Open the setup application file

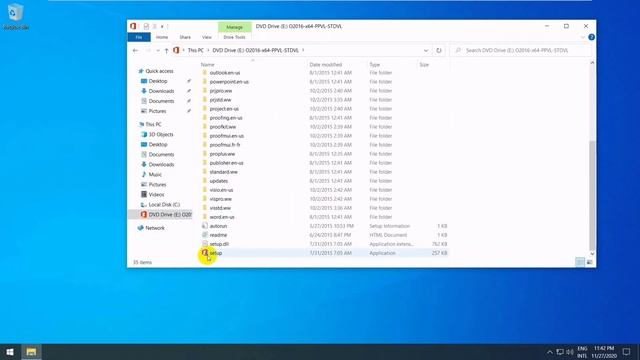point(216,253)
